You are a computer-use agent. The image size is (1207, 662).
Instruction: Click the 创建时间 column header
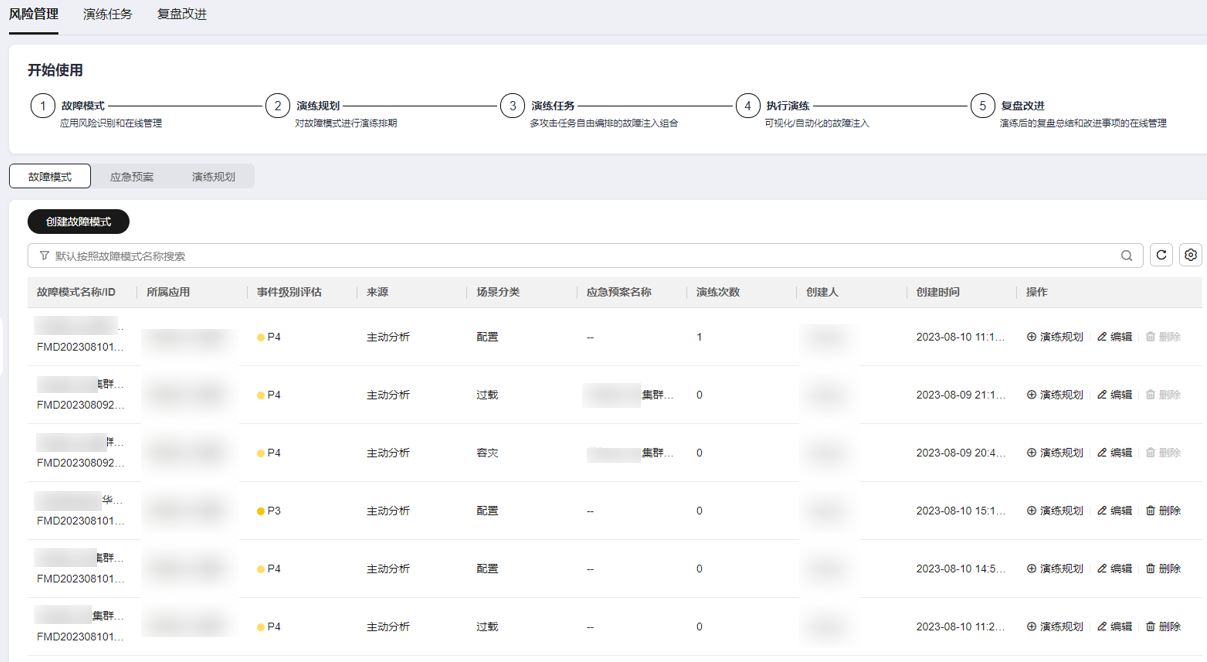[938, 292]
